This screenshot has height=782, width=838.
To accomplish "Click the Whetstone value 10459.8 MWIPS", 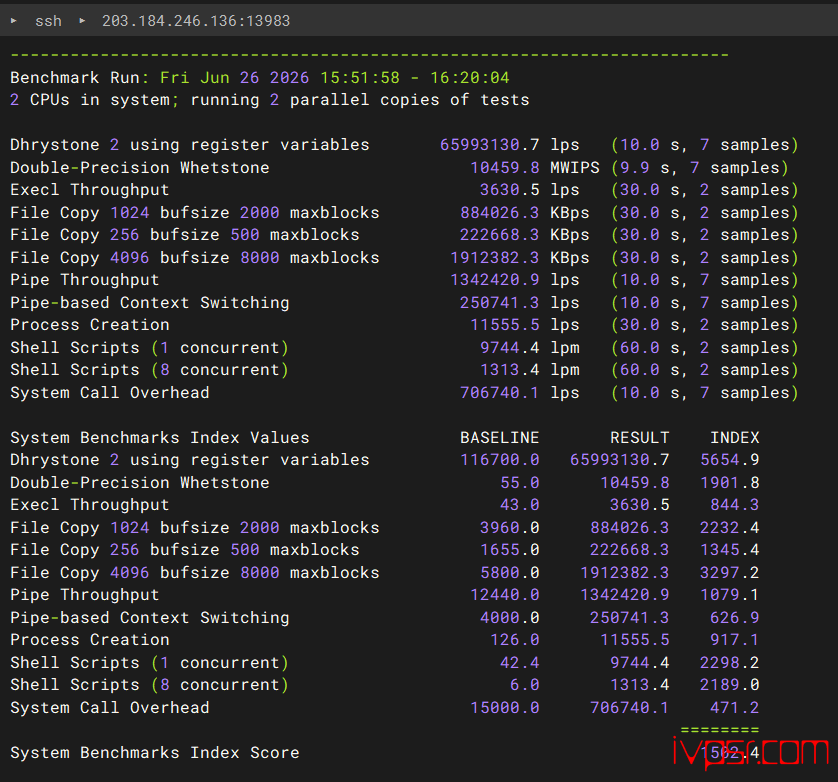I will 534,167.
